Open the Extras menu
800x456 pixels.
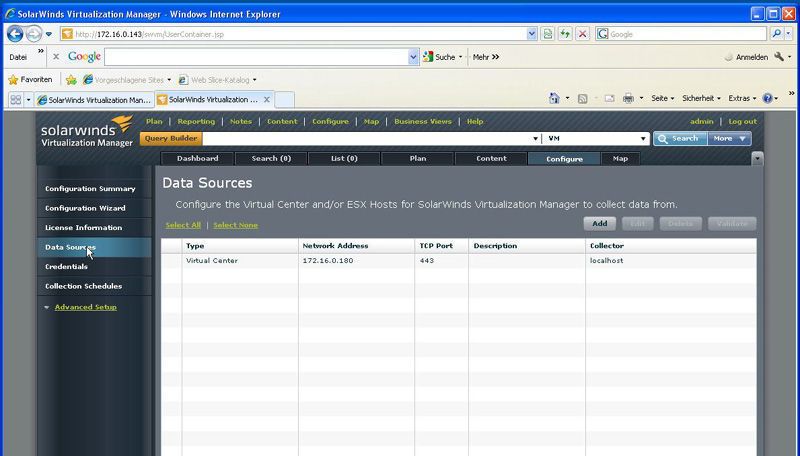(x=742, y=98)
